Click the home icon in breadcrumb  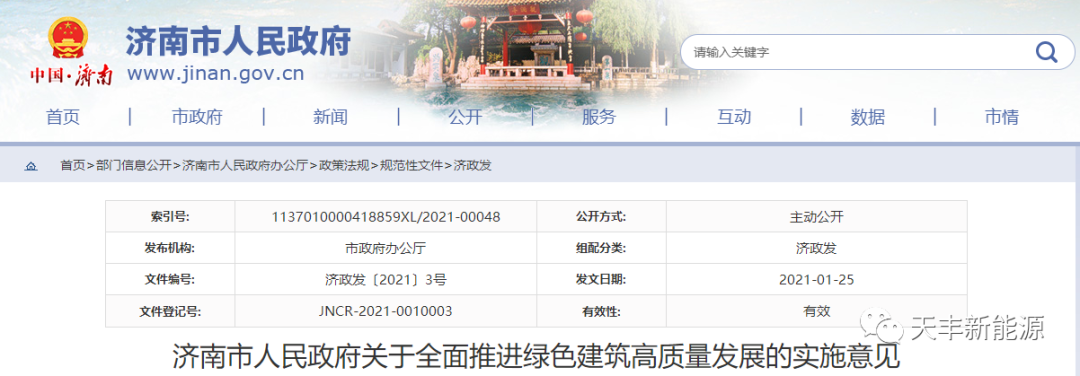point(31,166)
